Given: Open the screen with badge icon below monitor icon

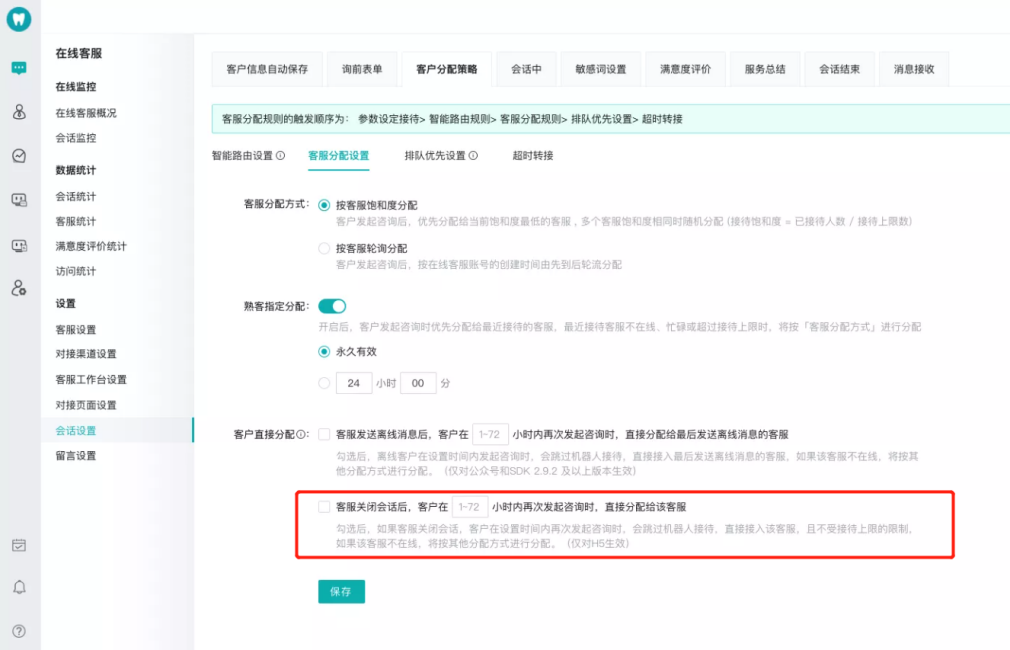Looking at the screenshot, I should [x=19, y=245].
